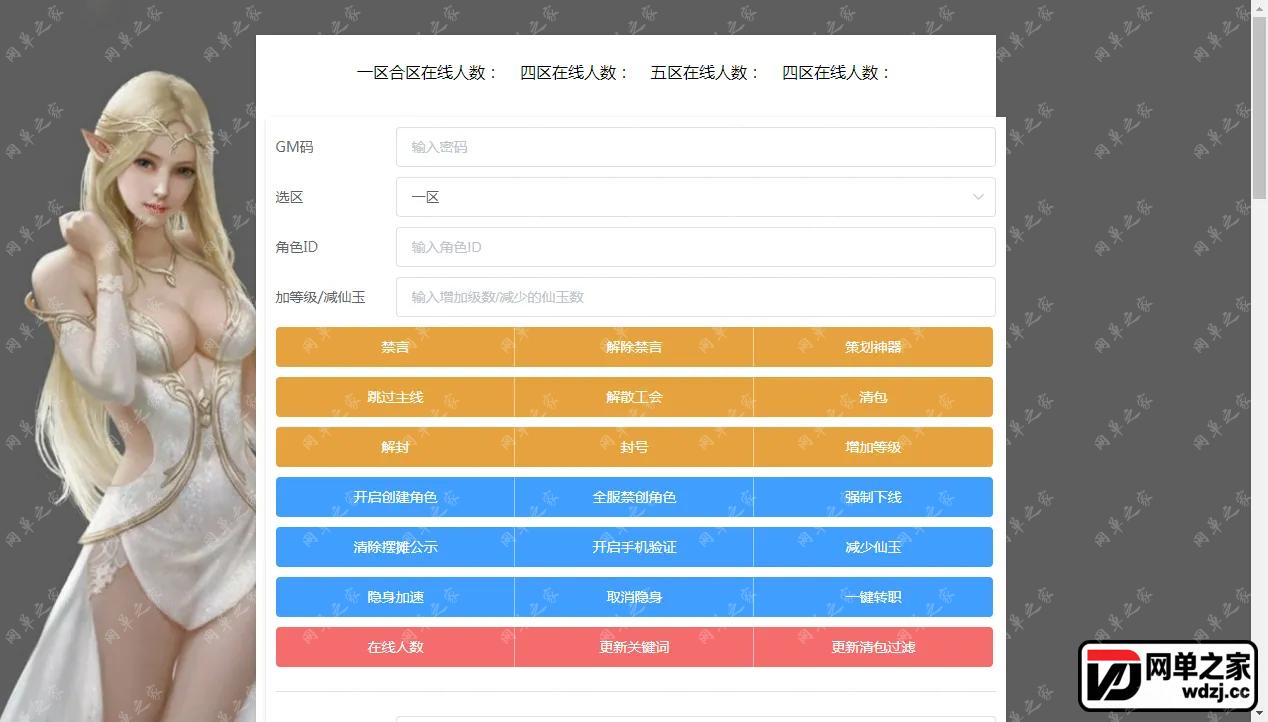The height and width of the screenshot is (722, 1268).
Task: Click the first 四区在线人数 text after 一区合区
Action: coord(575,73)
